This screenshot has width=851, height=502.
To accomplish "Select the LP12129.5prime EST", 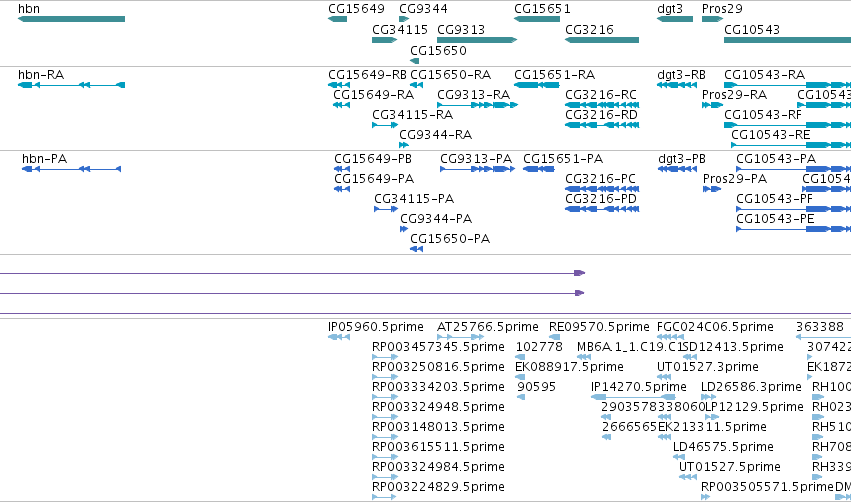I will click(712, 418).
